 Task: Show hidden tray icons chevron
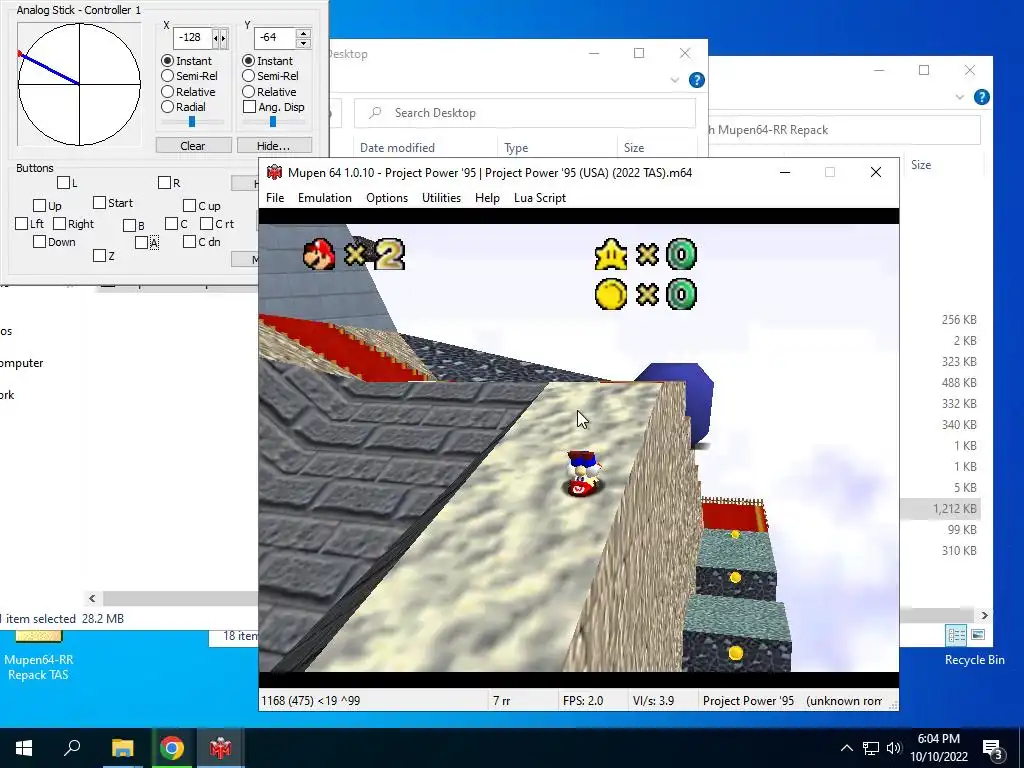pyautogui.click(x=846, y=748)
